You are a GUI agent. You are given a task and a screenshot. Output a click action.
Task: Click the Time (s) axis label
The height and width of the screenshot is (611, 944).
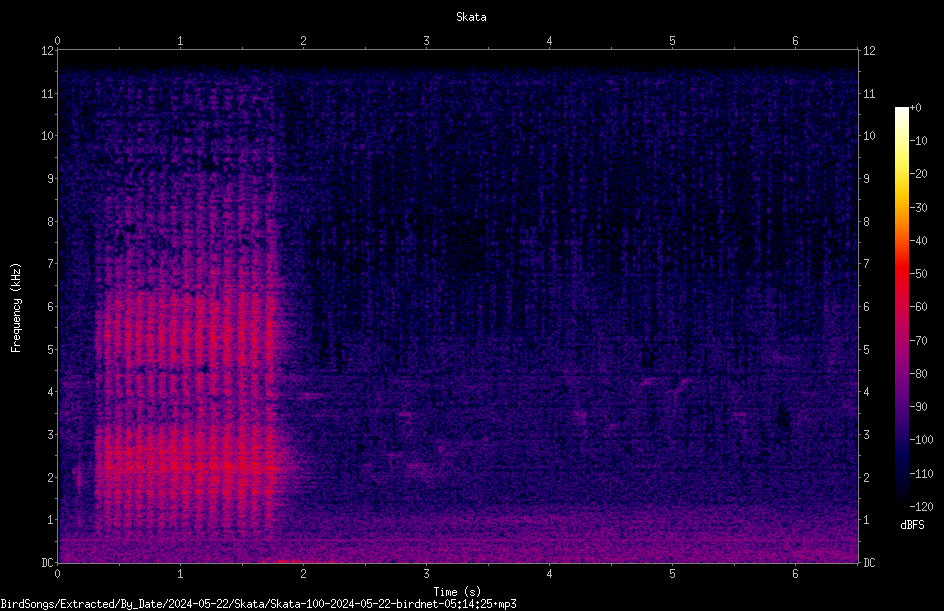pos(457,592)
